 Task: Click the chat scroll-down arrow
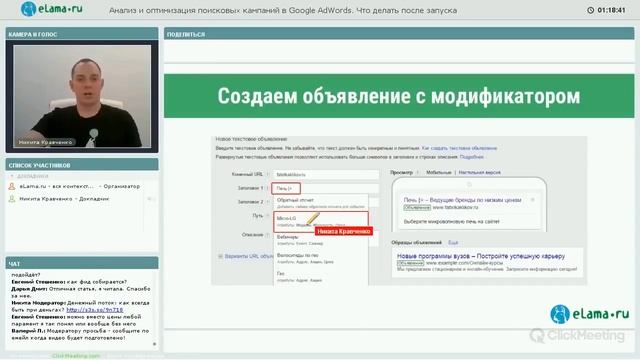154,344
